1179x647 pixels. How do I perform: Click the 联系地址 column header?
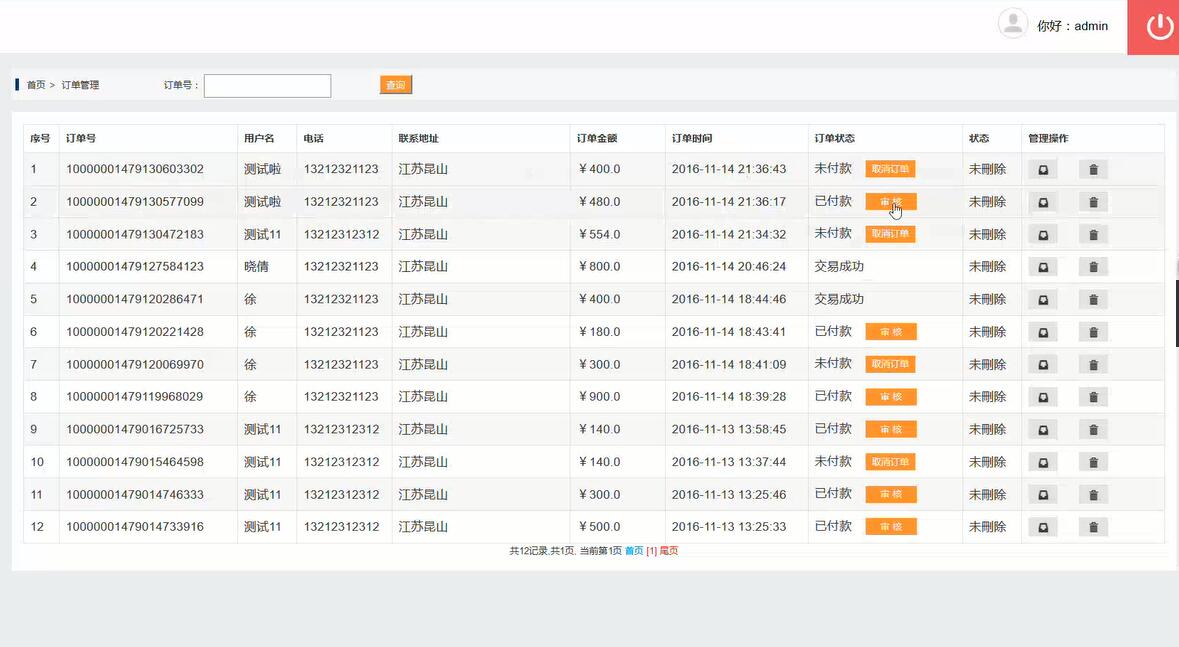point(419,138)
